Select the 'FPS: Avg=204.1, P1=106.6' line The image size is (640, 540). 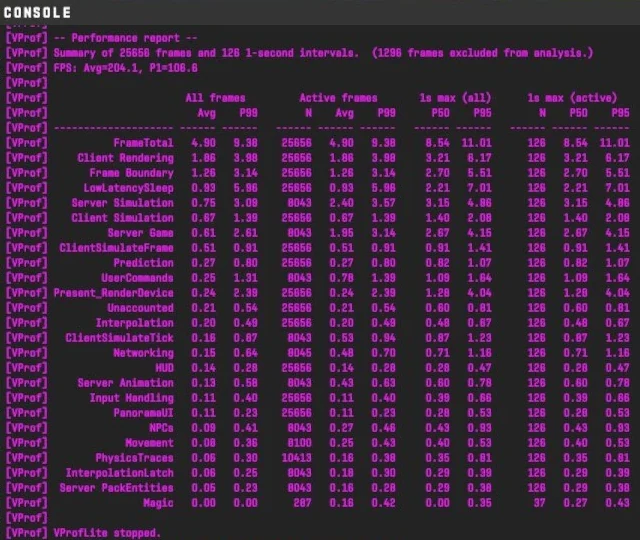pos(125,68)
